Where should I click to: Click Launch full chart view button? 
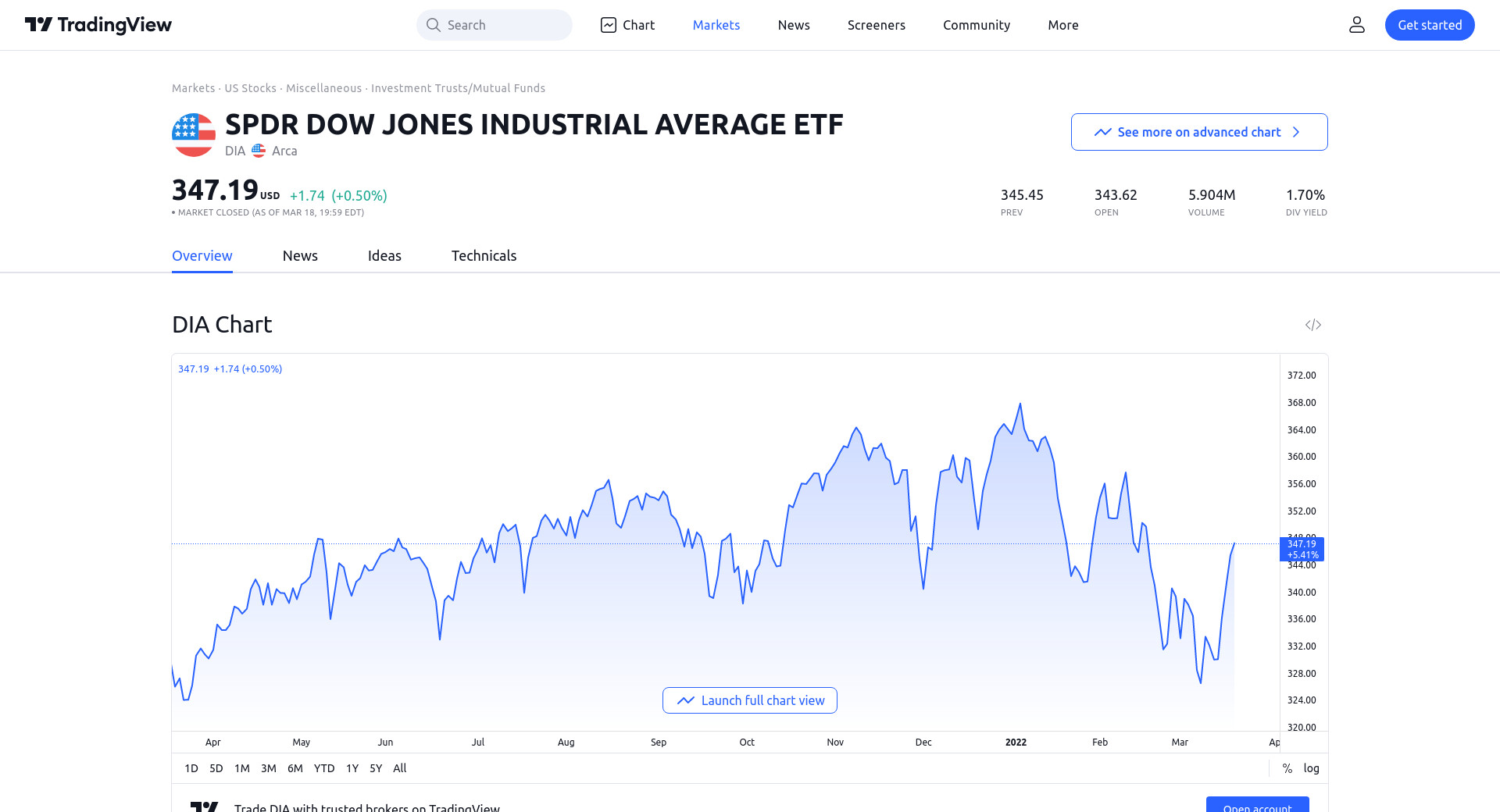[750, 700]
